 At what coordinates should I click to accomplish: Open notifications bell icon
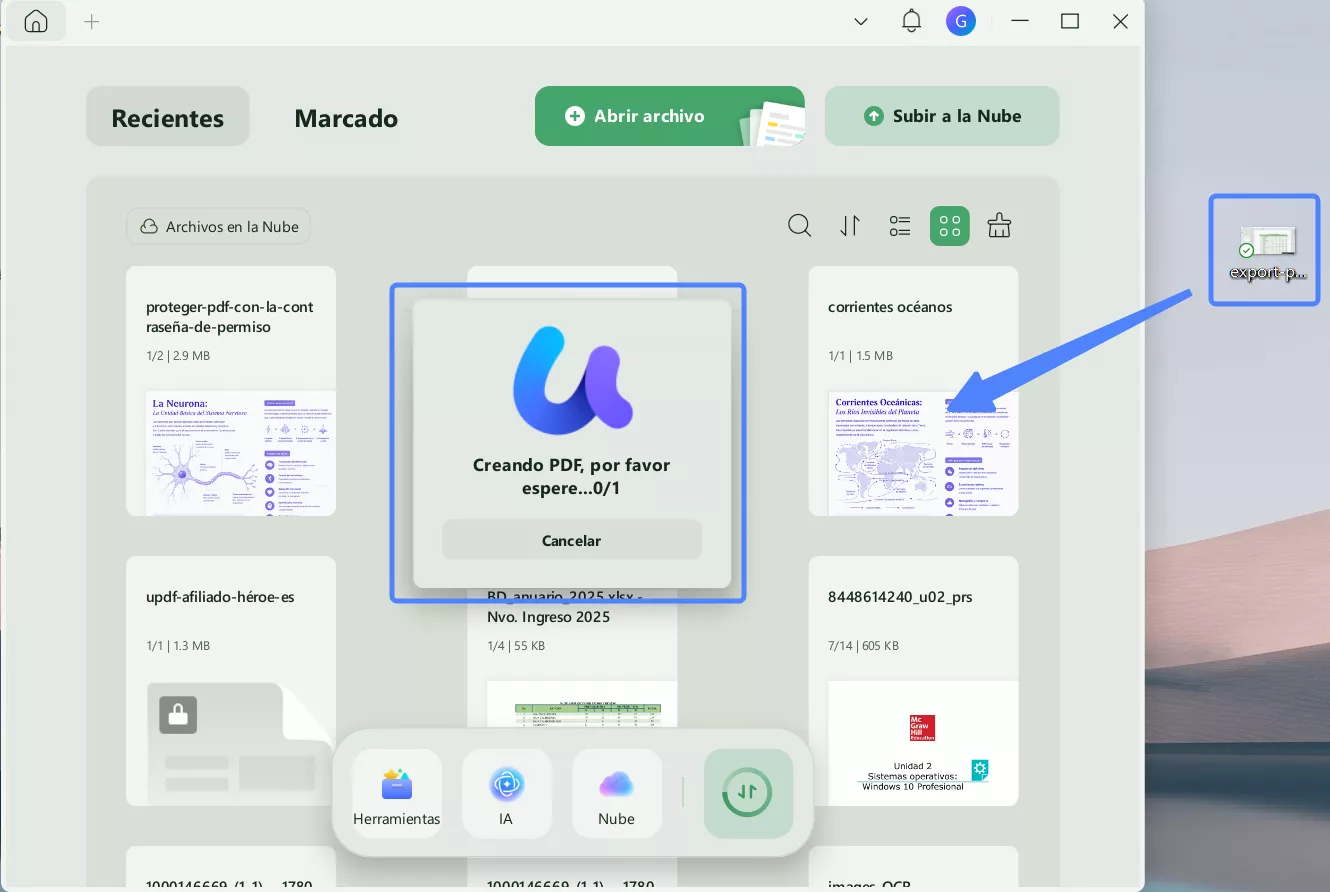[x=911, y=21]
